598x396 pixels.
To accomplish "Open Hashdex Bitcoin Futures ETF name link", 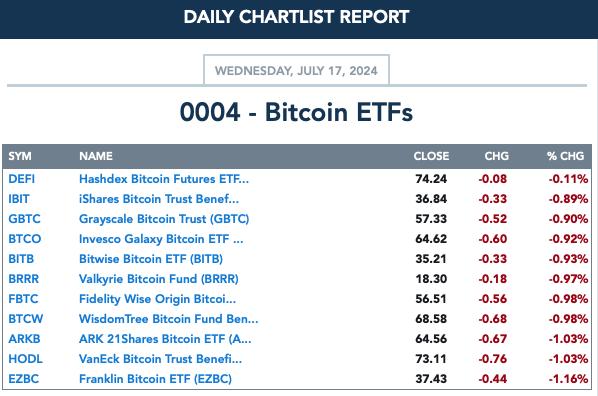I will tap(164, 179).
